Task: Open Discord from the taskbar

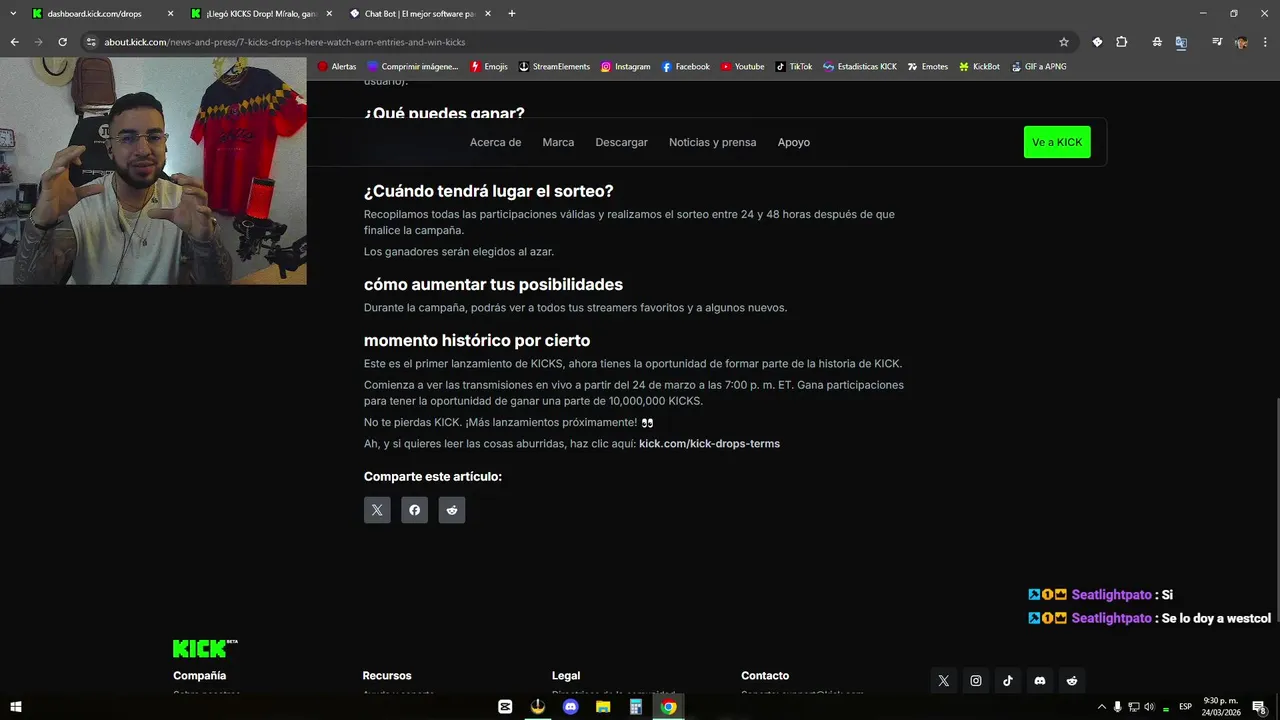Action: (570, 707)
